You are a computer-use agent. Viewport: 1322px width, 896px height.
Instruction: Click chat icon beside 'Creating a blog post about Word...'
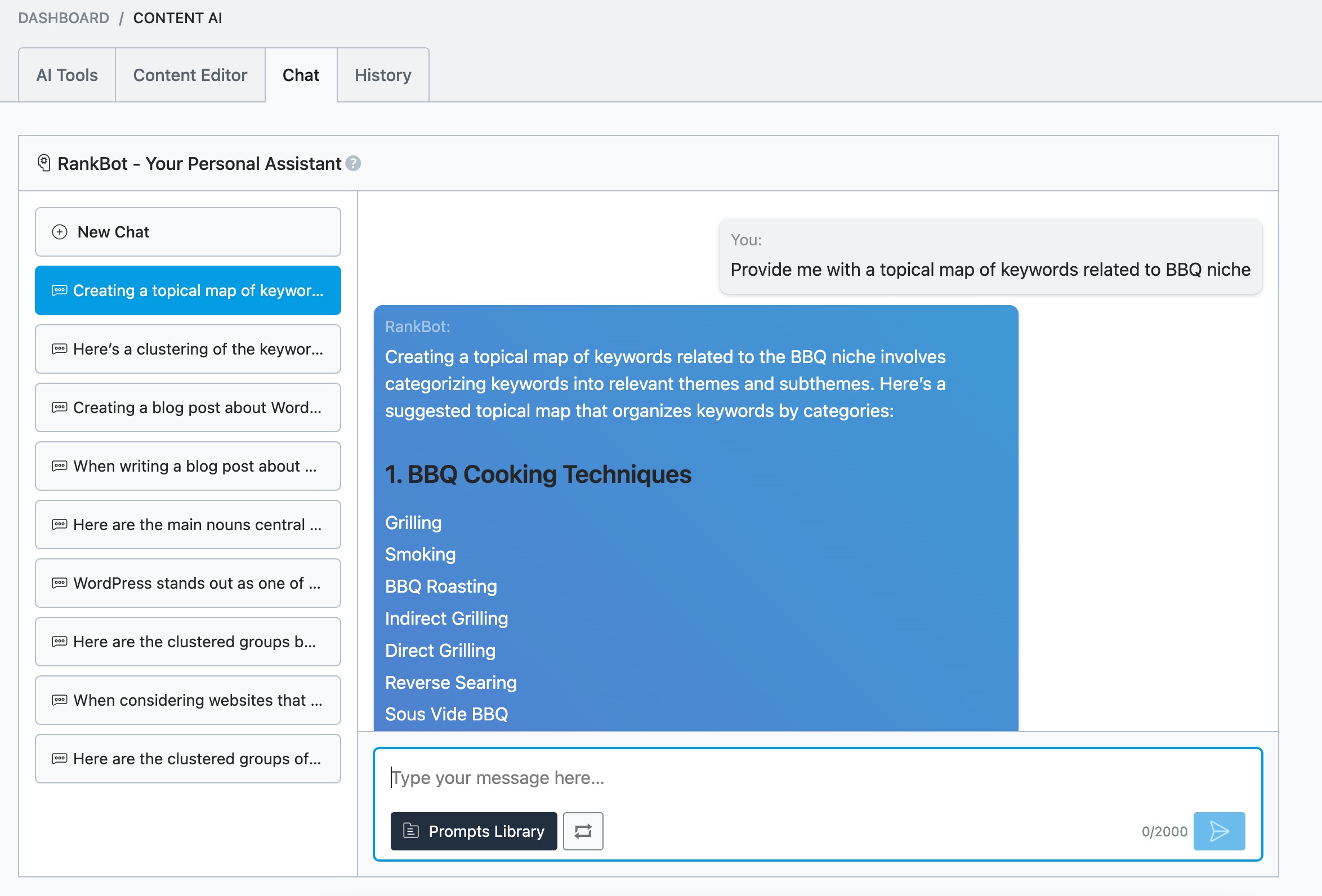coord(60,407)
